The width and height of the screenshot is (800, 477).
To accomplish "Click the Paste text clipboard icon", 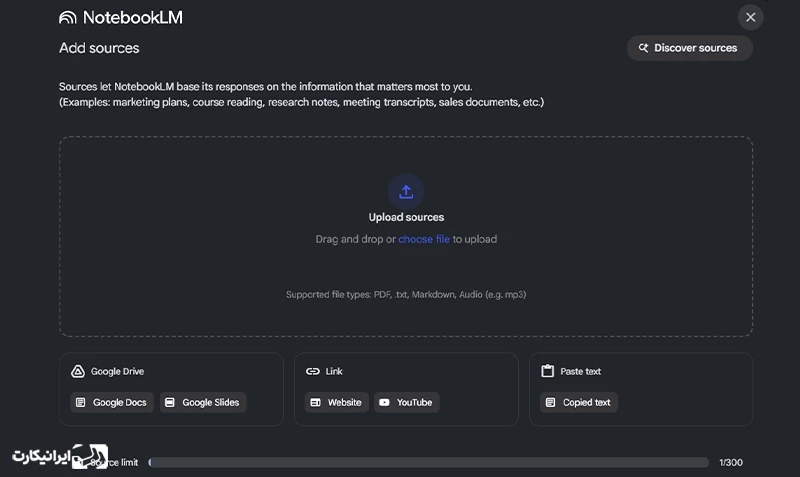I will (x=547, y=371).
